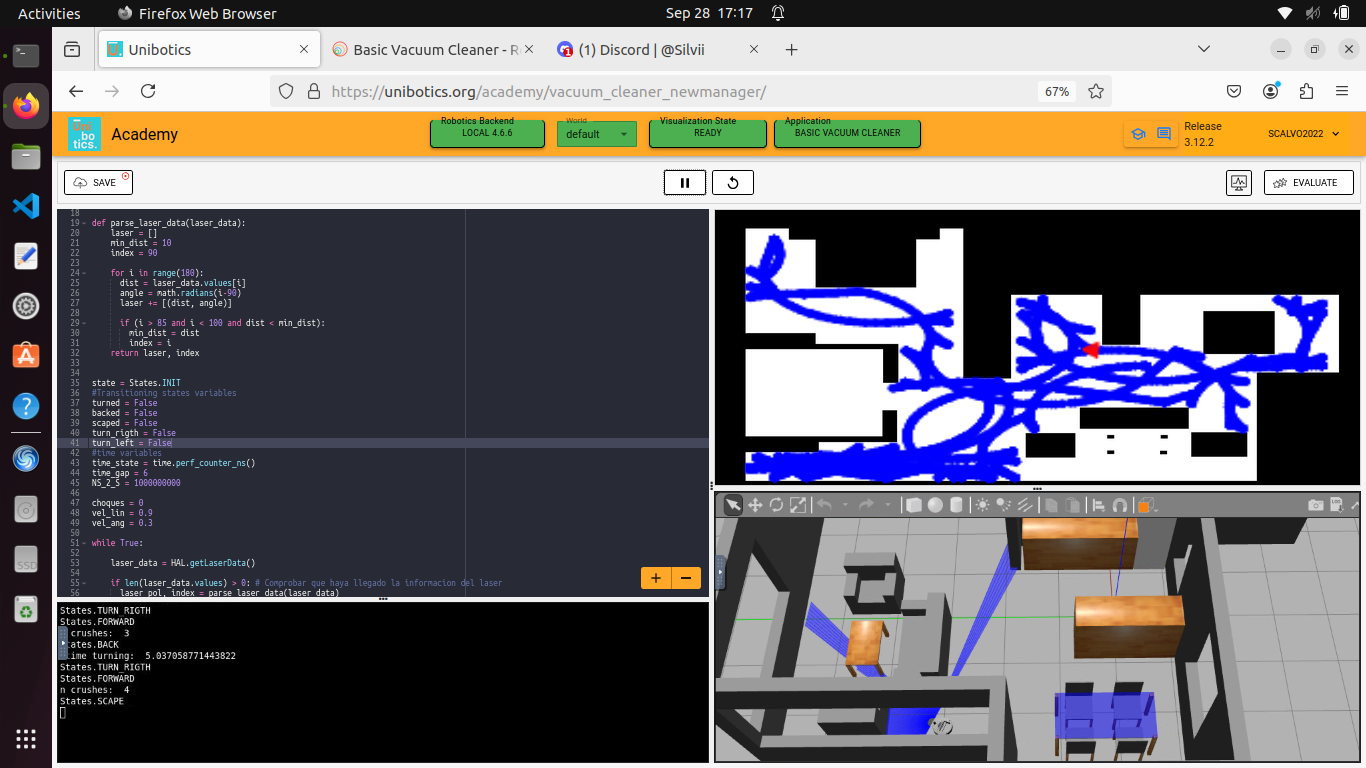The image size is (1366, 768).
Task: Increase editor font size with the plus button
Action: pyautogui.click(x=655, y=577)
